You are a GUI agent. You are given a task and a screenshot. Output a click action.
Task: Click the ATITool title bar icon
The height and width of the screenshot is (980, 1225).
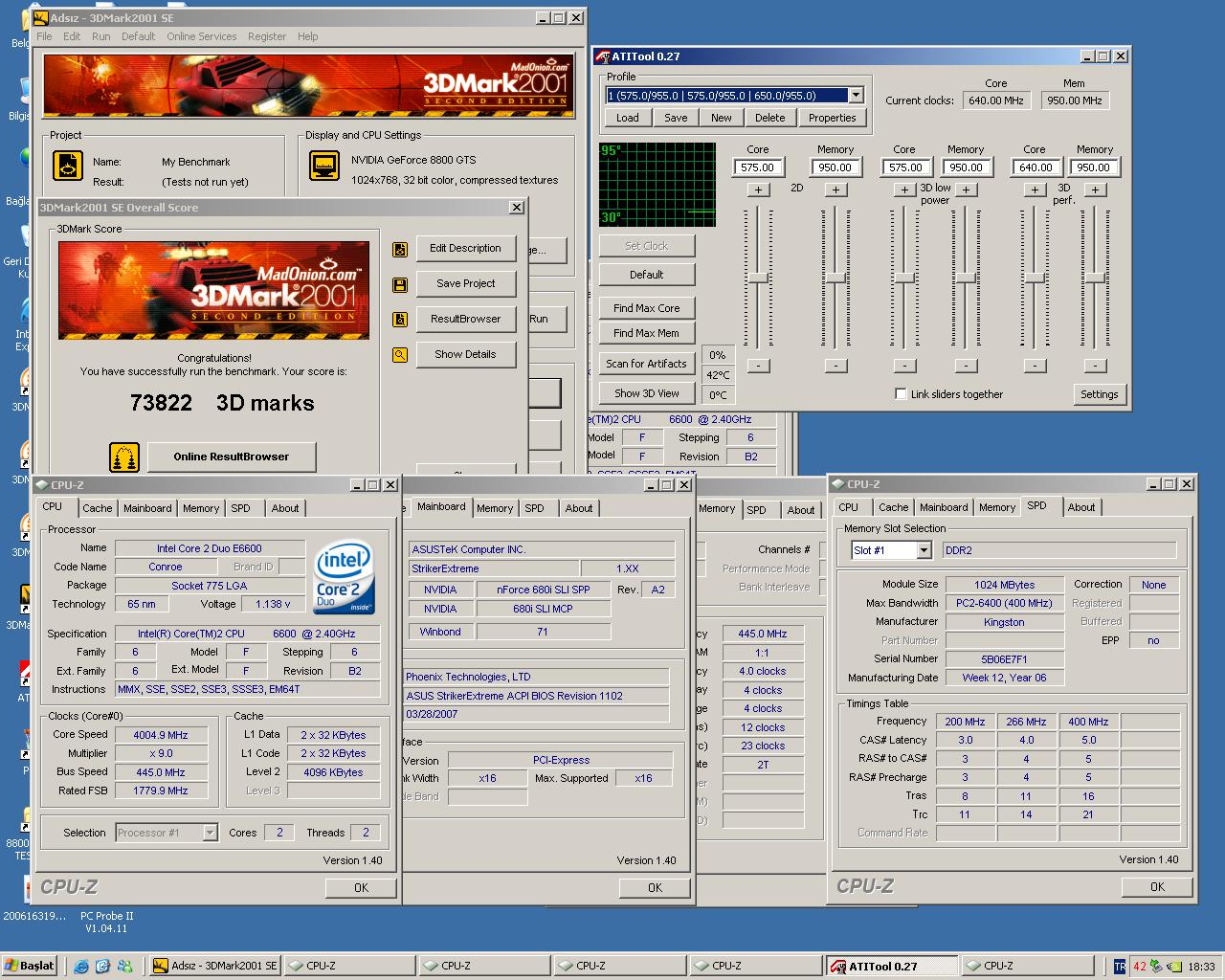(x=602, y=56)
